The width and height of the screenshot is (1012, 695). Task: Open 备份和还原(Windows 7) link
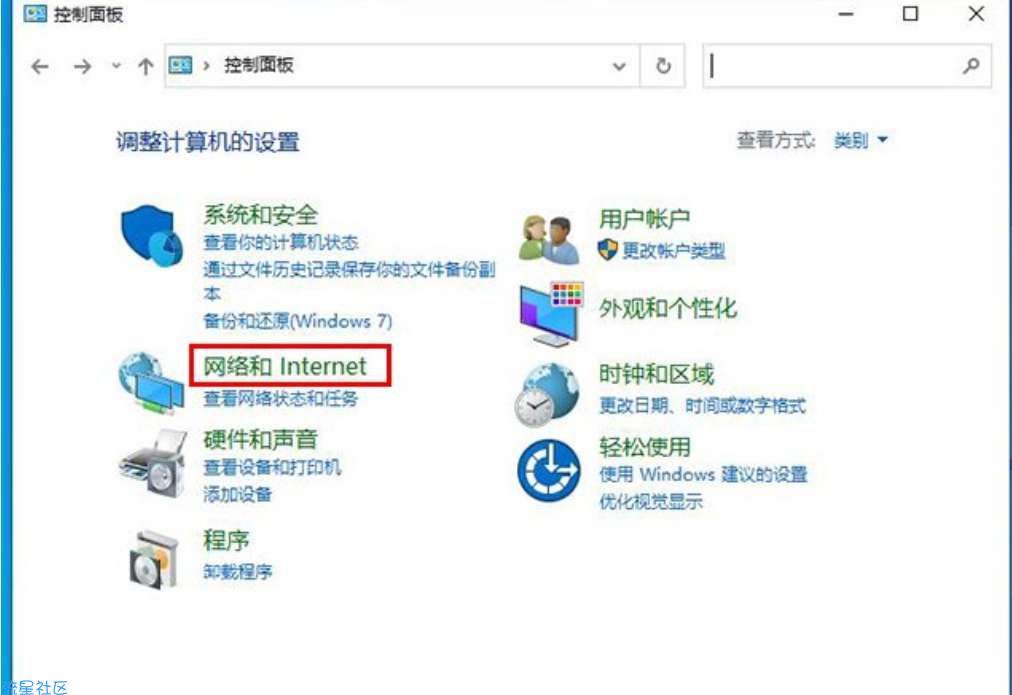(x=298, y=321)
